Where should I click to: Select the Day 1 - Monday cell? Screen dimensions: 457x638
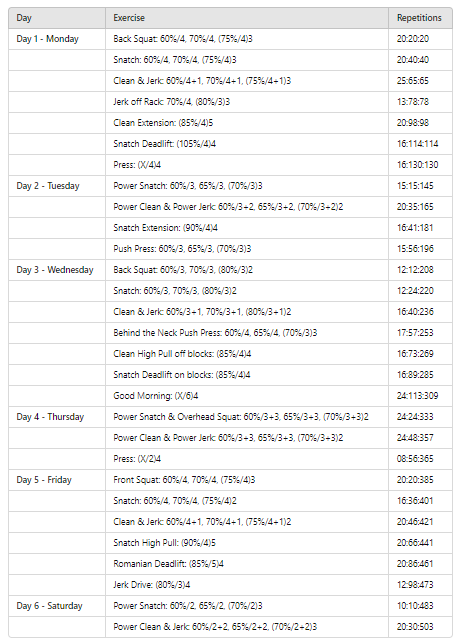pos(57,39)
